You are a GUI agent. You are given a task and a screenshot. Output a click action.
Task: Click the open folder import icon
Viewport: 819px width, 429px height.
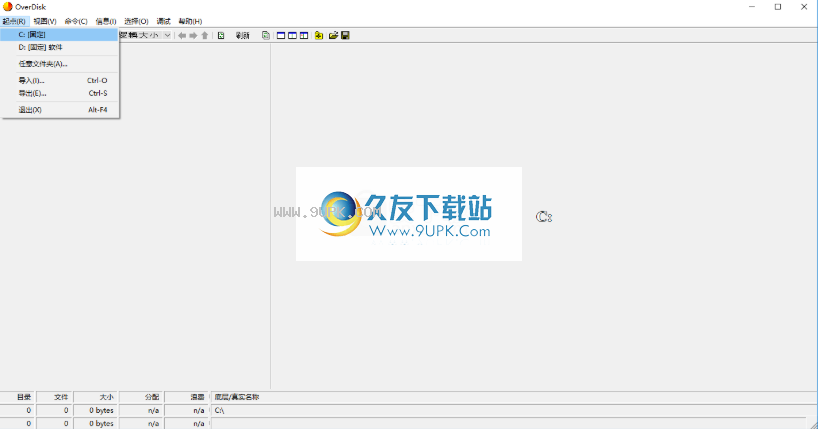click(x=333, y=36)
